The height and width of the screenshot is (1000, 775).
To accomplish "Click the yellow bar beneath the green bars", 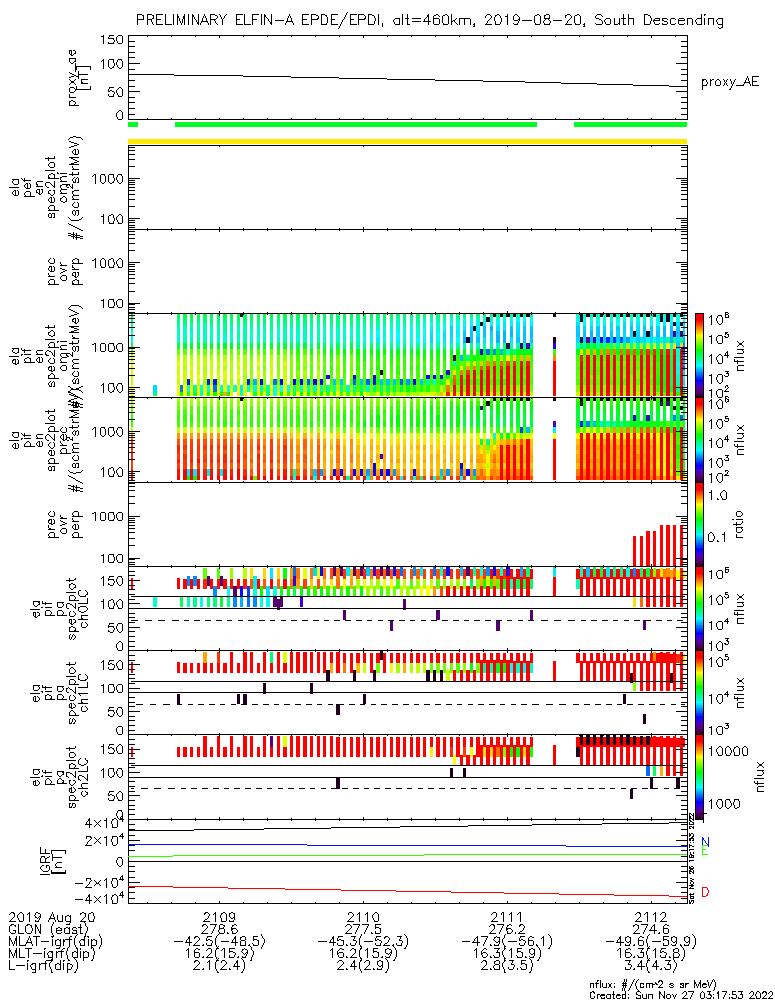I will tap(408, 141).
